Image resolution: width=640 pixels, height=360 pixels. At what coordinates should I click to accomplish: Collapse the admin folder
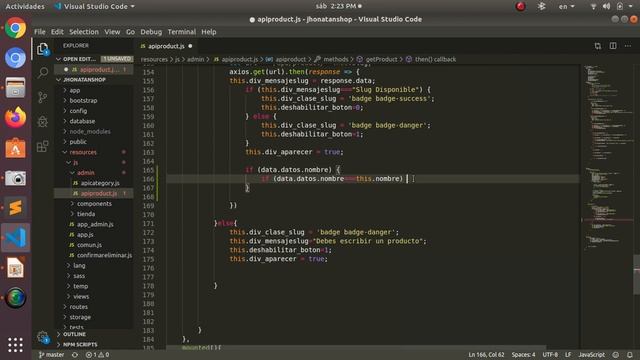(x=86, y=173)
